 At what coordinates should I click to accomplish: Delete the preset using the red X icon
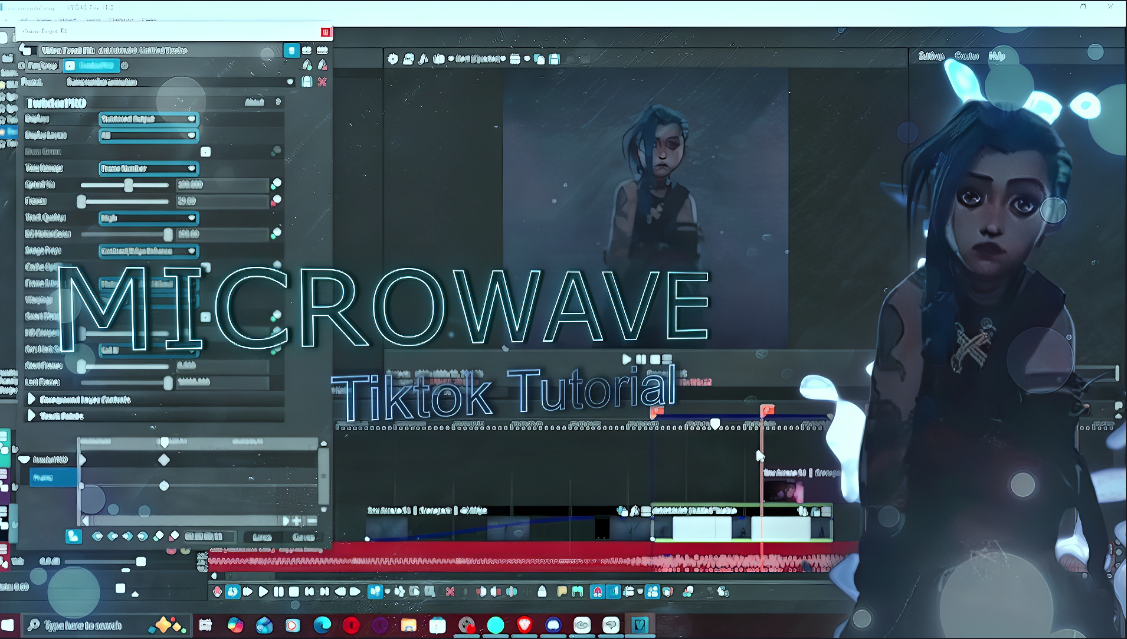coord(322,82)
